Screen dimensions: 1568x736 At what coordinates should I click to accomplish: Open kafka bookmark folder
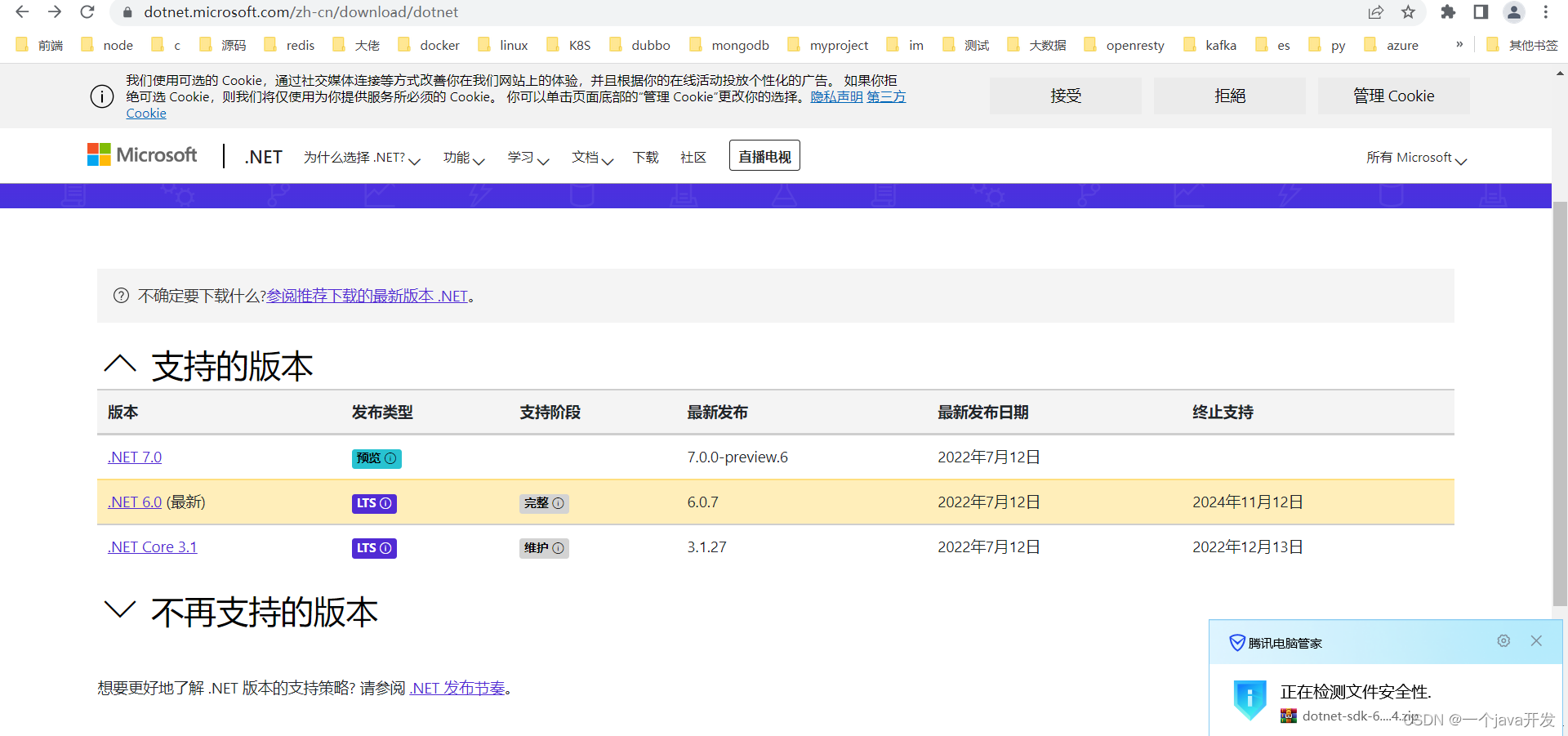click(x=1210, y=45)
